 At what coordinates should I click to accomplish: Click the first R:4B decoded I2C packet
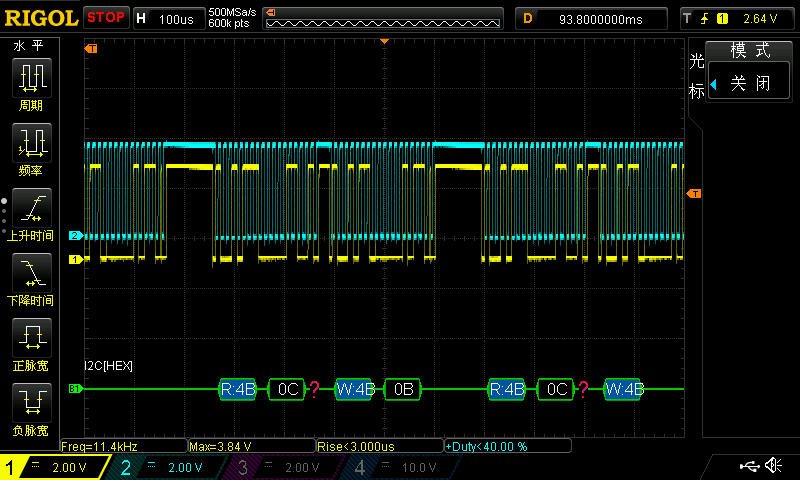click(x=238, y=389)
